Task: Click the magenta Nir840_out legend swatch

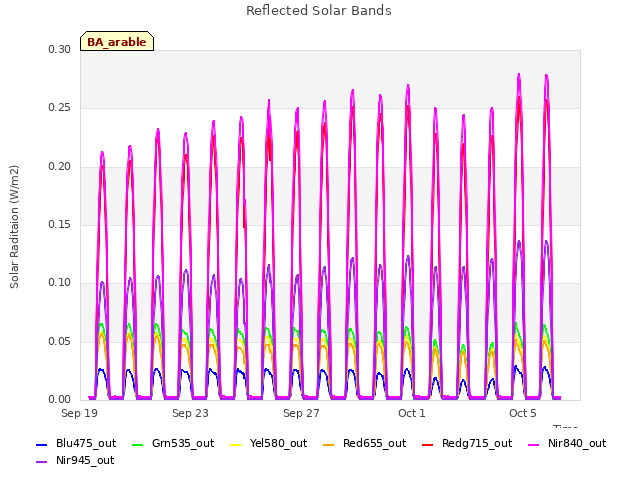Action: point(534,444)
